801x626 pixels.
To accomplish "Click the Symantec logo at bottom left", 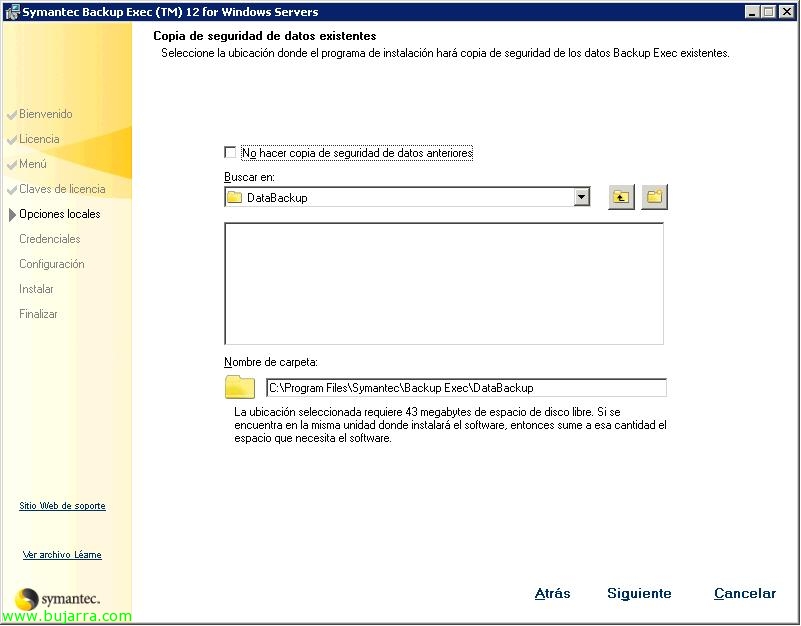I will 57,598.
